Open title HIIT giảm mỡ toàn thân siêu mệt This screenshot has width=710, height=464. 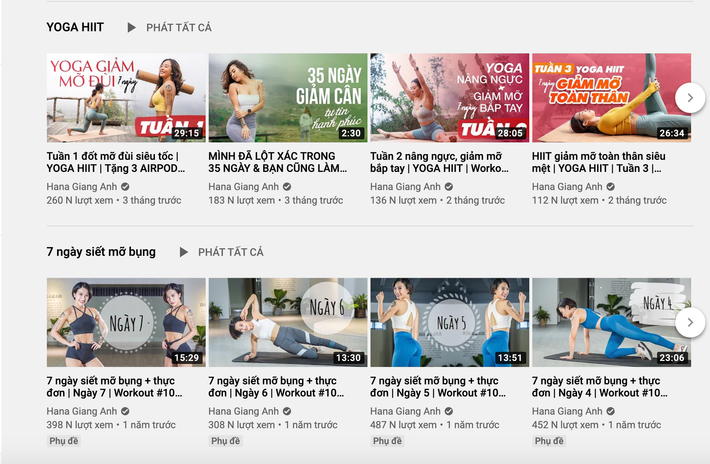click(599, 162)
